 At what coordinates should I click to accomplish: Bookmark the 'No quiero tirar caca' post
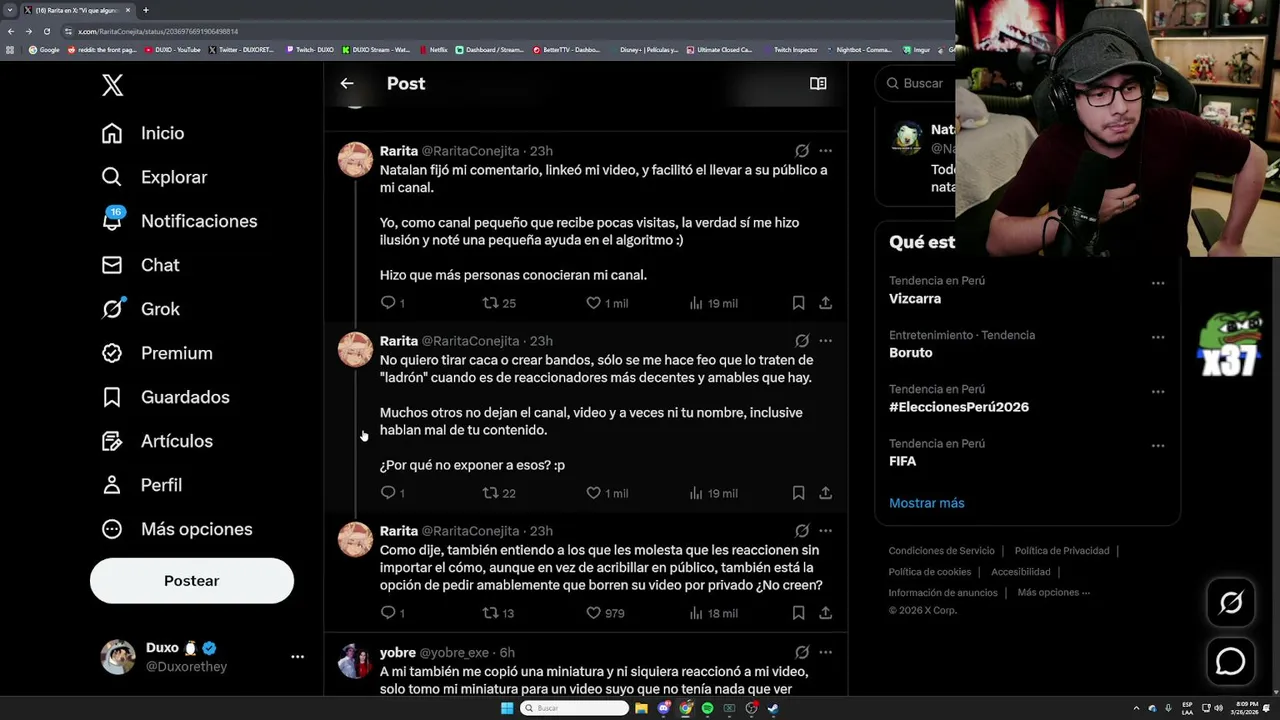pyautogui.click(x=798, y=493)
